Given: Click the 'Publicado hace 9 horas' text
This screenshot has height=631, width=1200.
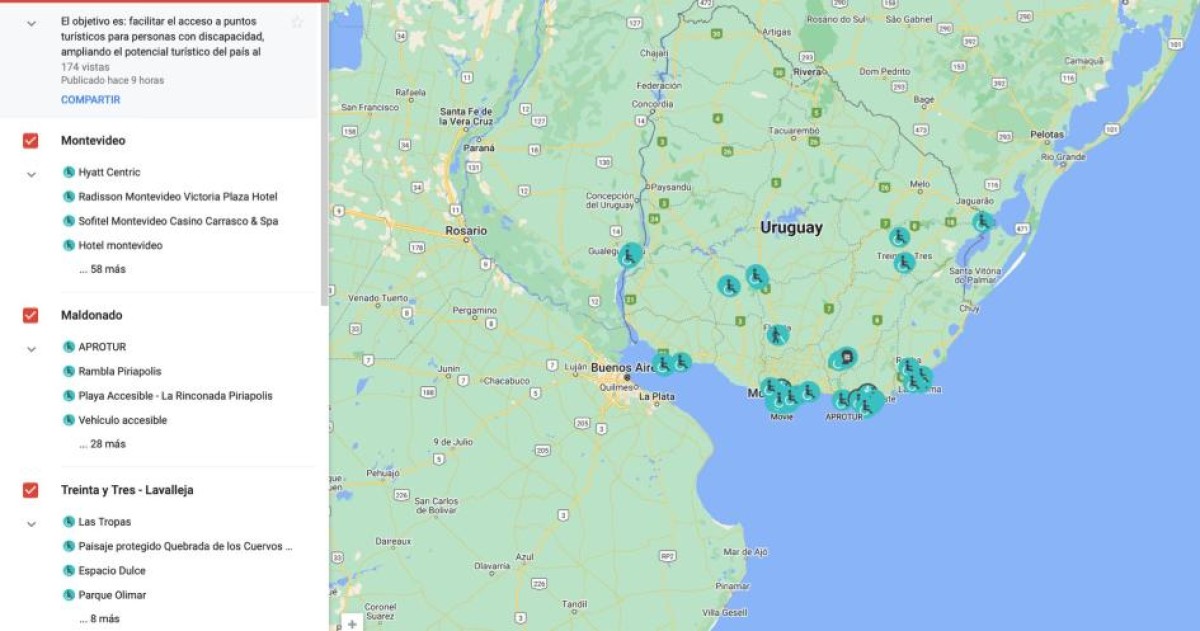Looking at the screenshot, I should click(112, 80).
